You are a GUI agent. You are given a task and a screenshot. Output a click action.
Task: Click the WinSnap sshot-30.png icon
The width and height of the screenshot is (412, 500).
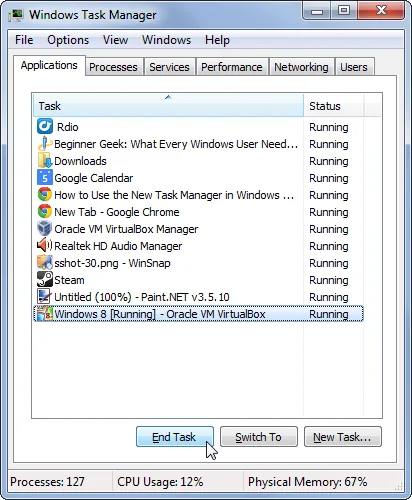click(x=45, y=263)
